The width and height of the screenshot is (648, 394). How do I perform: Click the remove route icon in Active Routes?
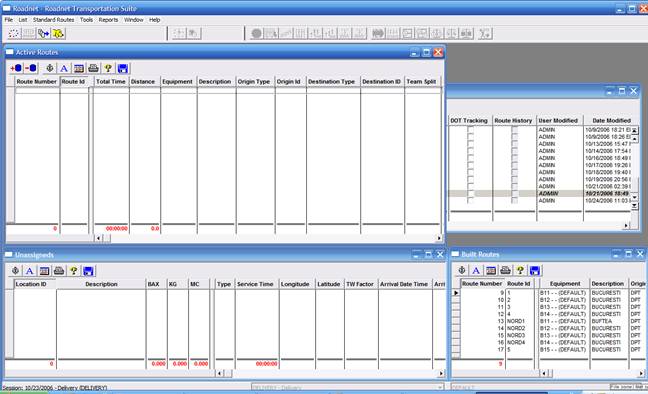click(31, 68)
